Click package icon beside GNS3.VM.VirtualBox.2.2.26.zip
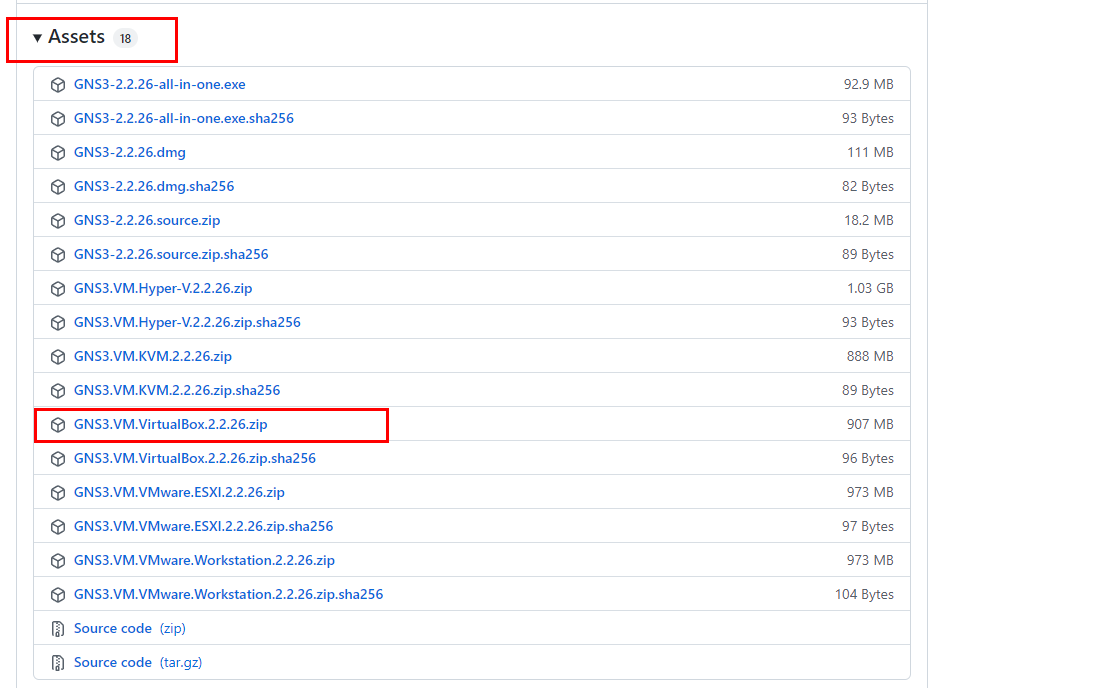Image resolution: width=1100 pixels, height=688 pixels. (58, 425)
